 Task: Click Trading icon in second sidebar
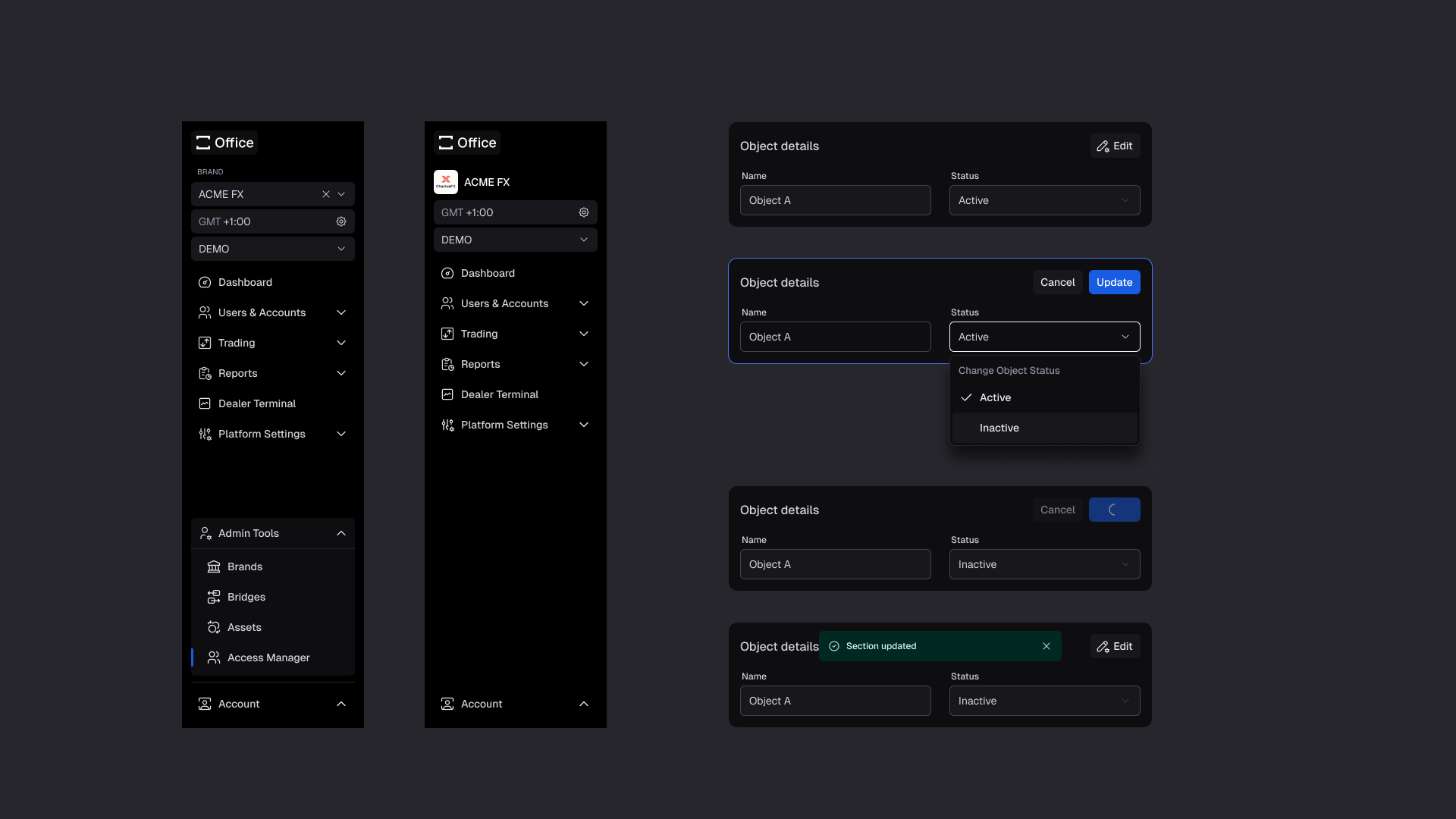447,334
